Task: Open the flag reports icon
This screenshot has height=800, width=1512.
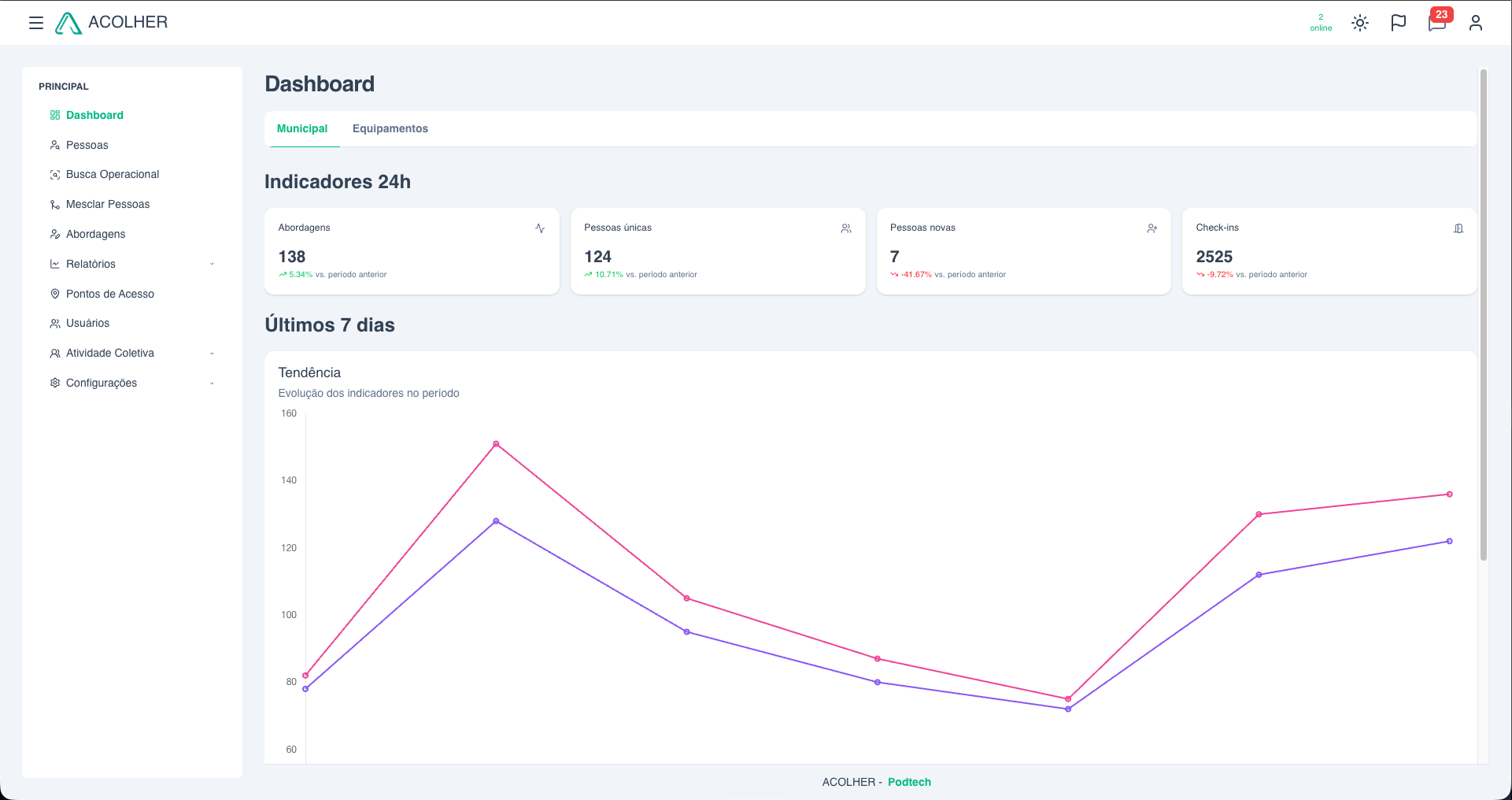Action: click(1399, 23)
